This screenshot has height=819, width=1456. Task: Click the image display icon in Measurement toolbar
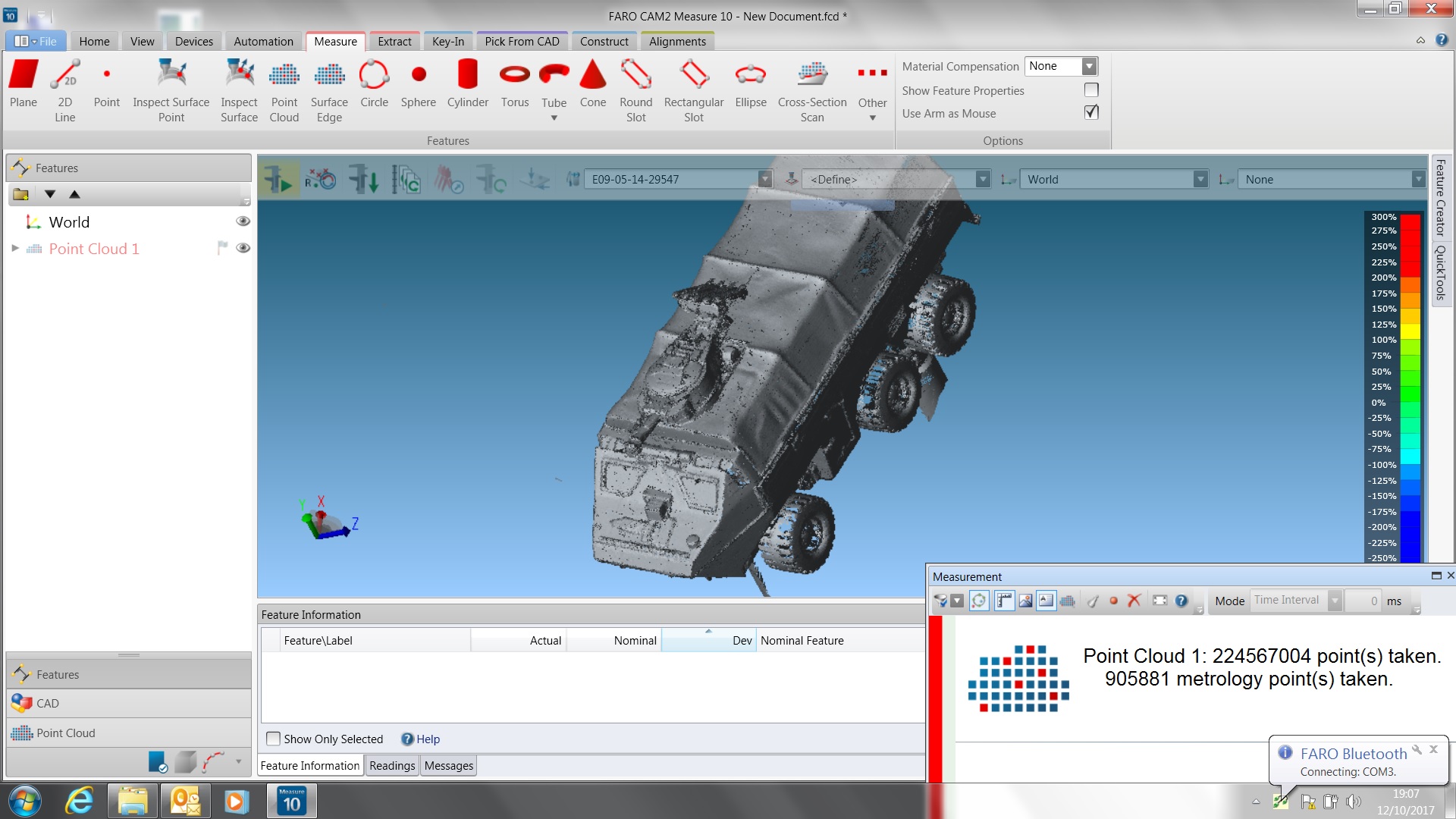point(1025,601)
